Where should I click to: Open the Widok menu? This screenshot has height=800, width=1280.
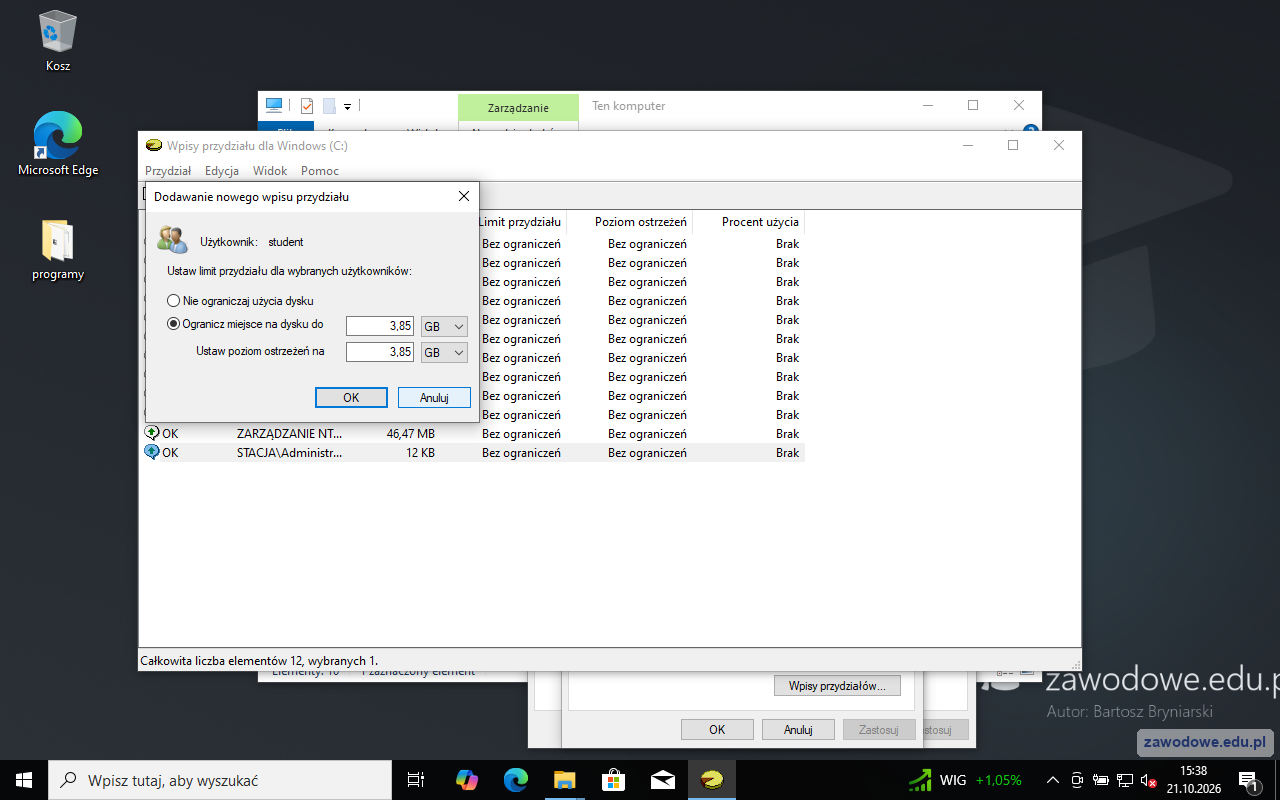click(270, 171)
